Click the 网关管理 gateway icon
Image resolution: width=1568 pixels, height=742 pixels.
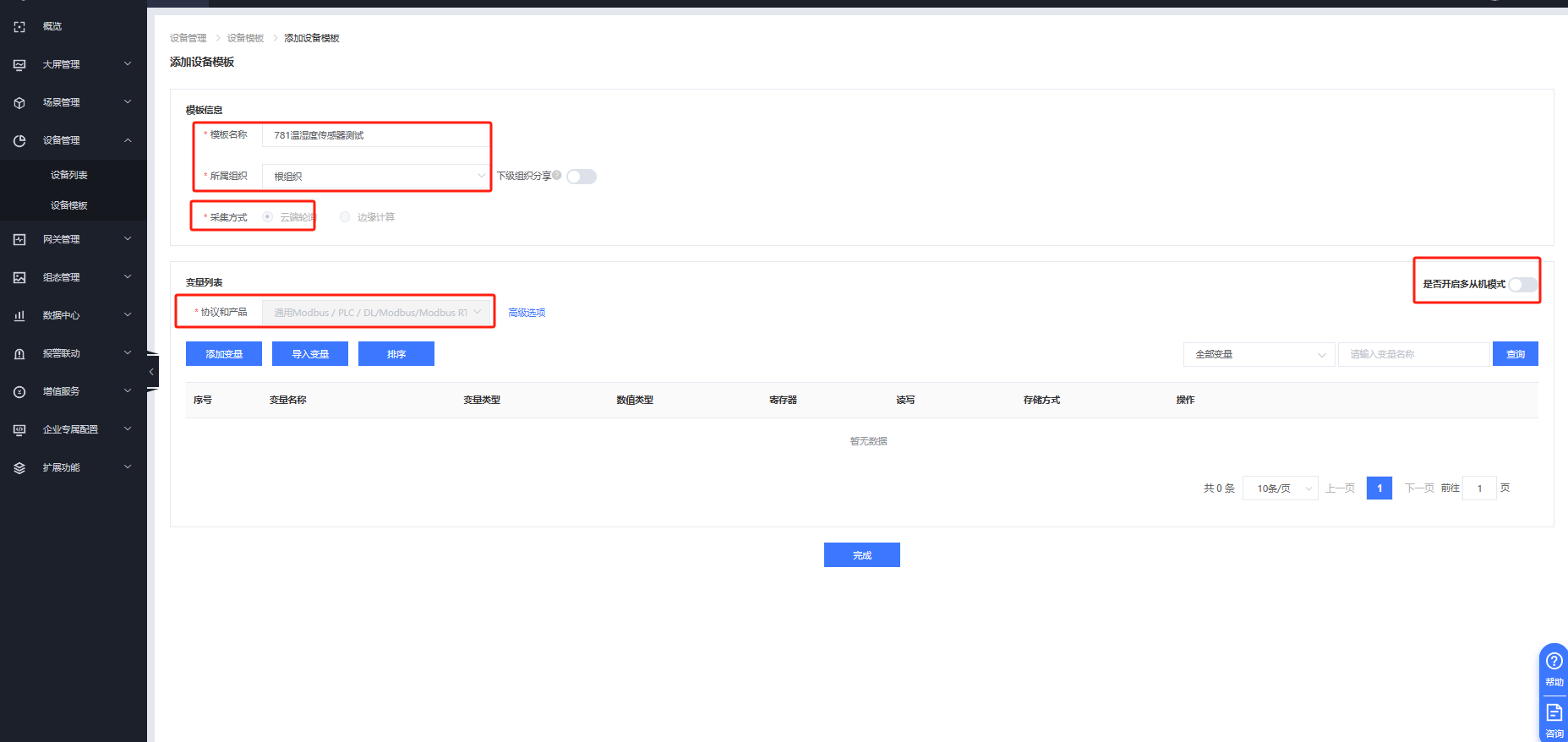(x=19, y=240)
